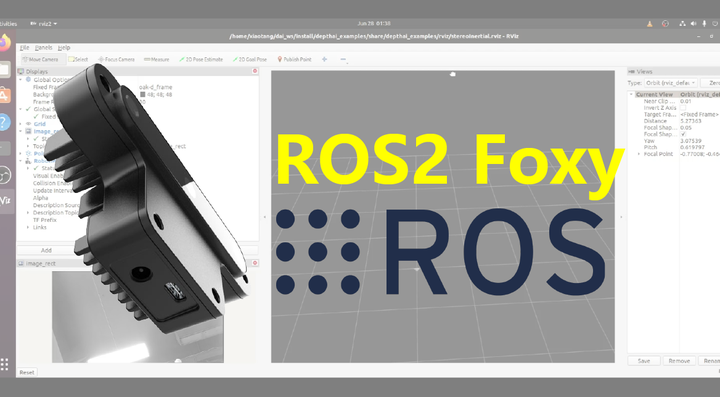This screenshot has width=720, height=397.
Task: Select the Yaw value 3.07539
Action: point(691,141)
